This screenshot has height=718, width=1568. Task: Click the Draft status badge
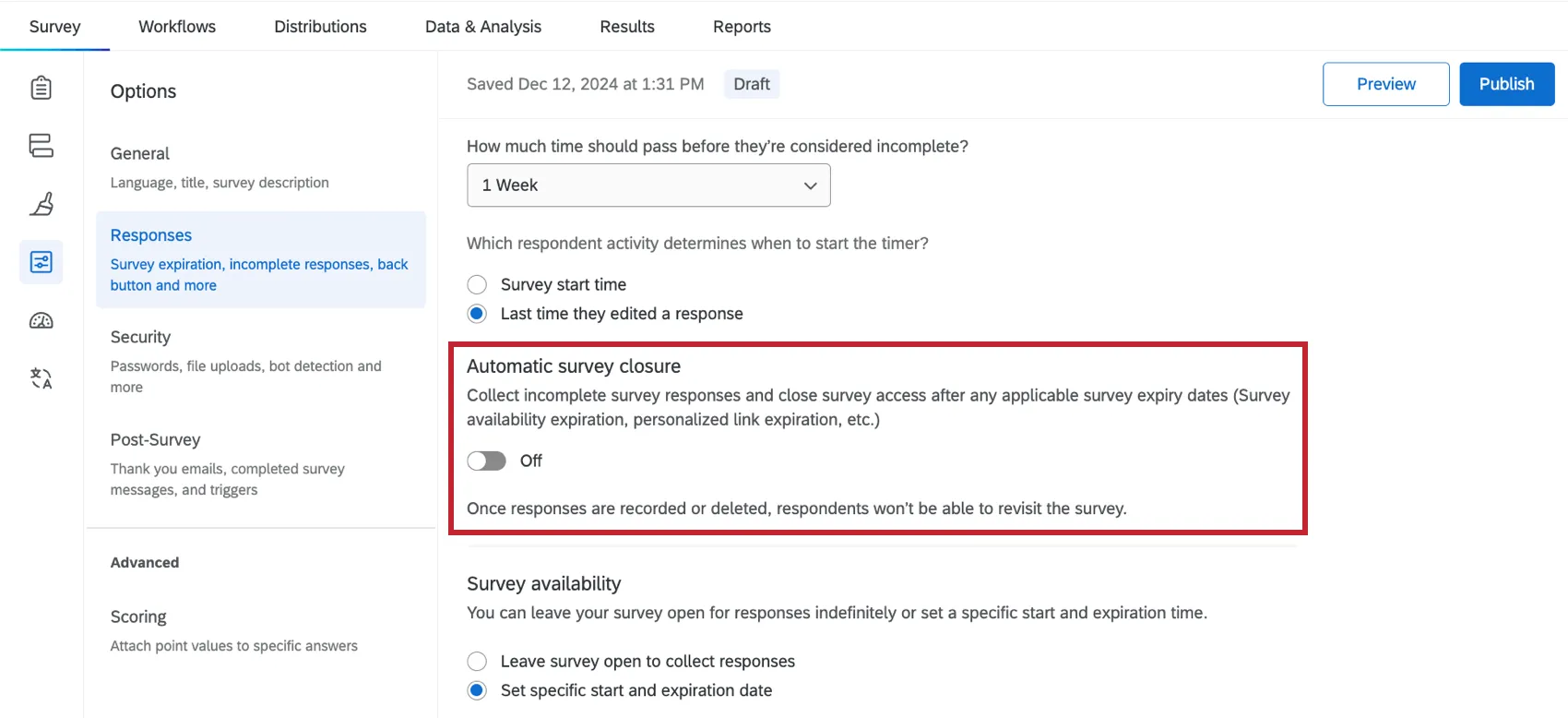click(x=751, y=83)
